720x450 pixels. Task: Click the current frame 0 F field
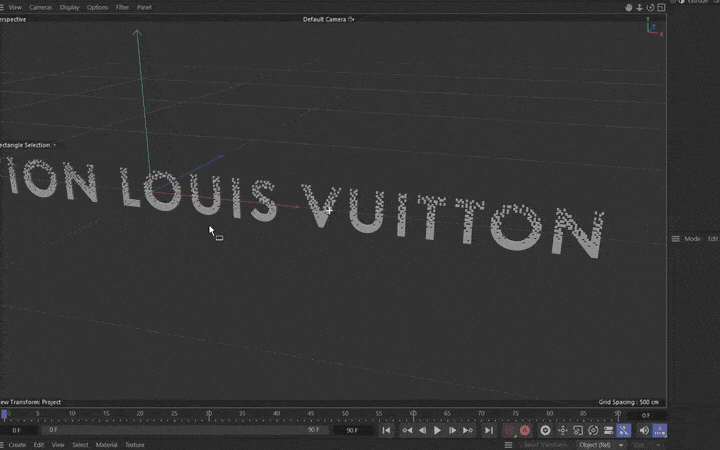[646, 415]
